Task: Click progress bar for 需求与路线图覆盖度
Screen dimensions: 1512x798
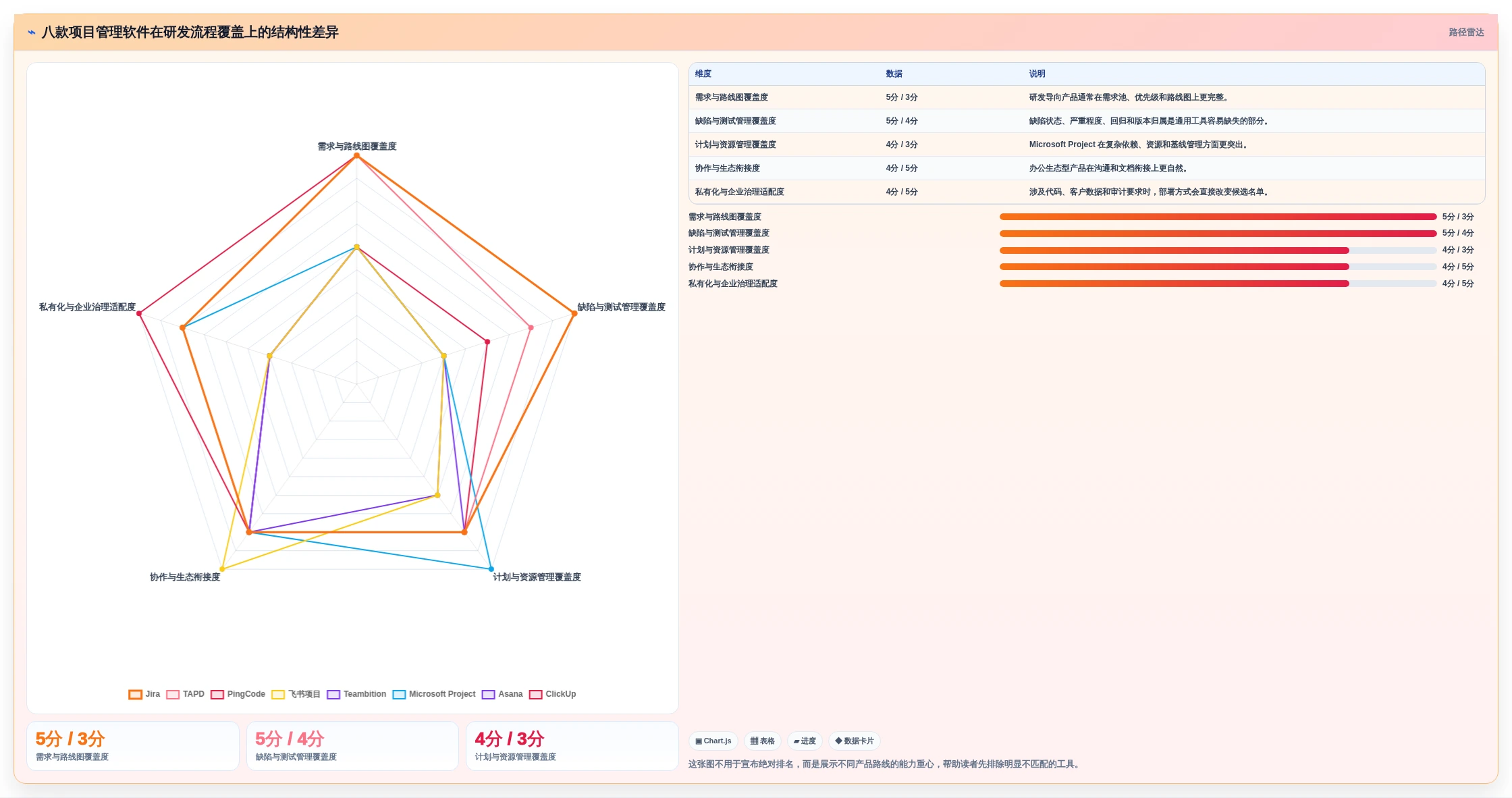Action: [1218, 217]
